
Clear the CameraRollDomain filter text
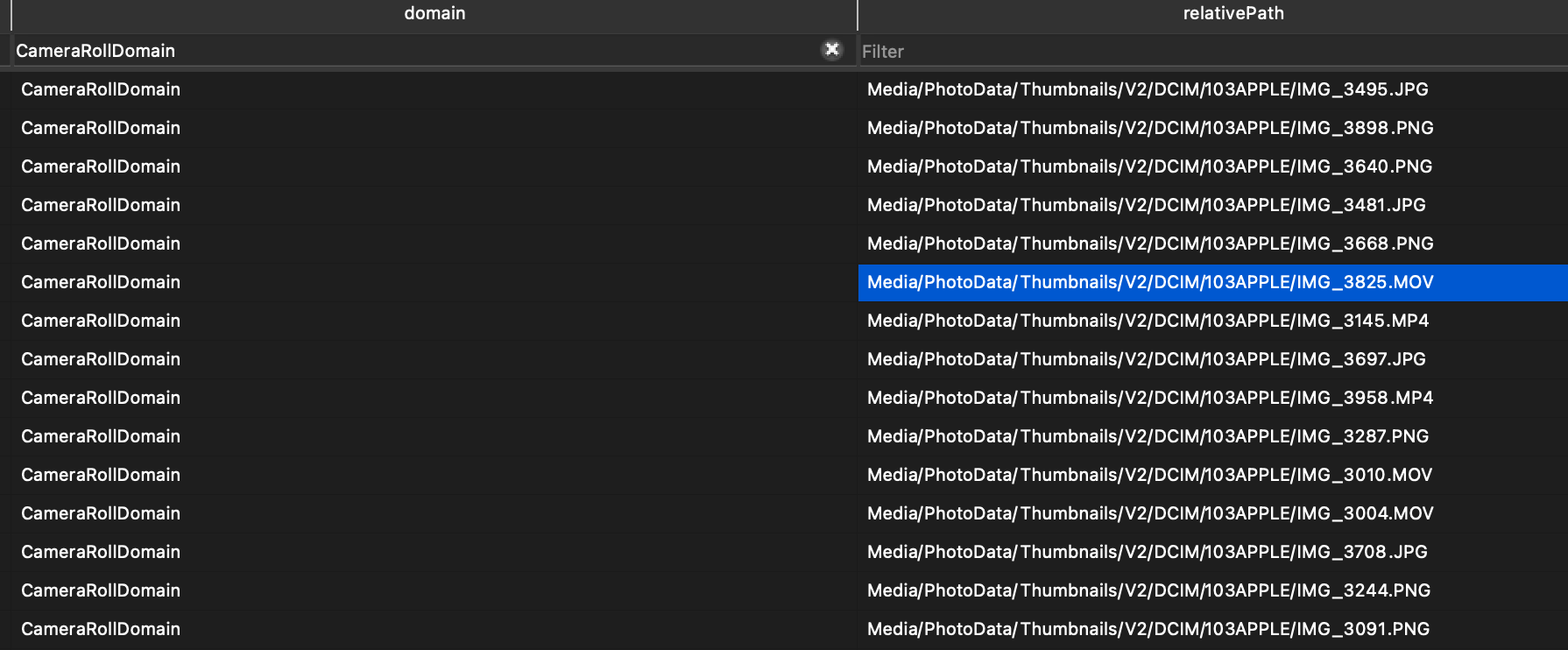pos(831,50)
